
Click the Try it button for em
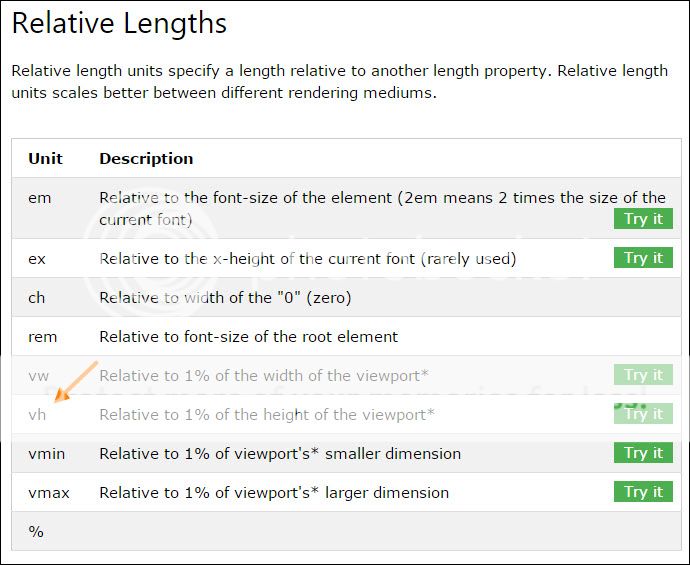(x=643, y=219)
